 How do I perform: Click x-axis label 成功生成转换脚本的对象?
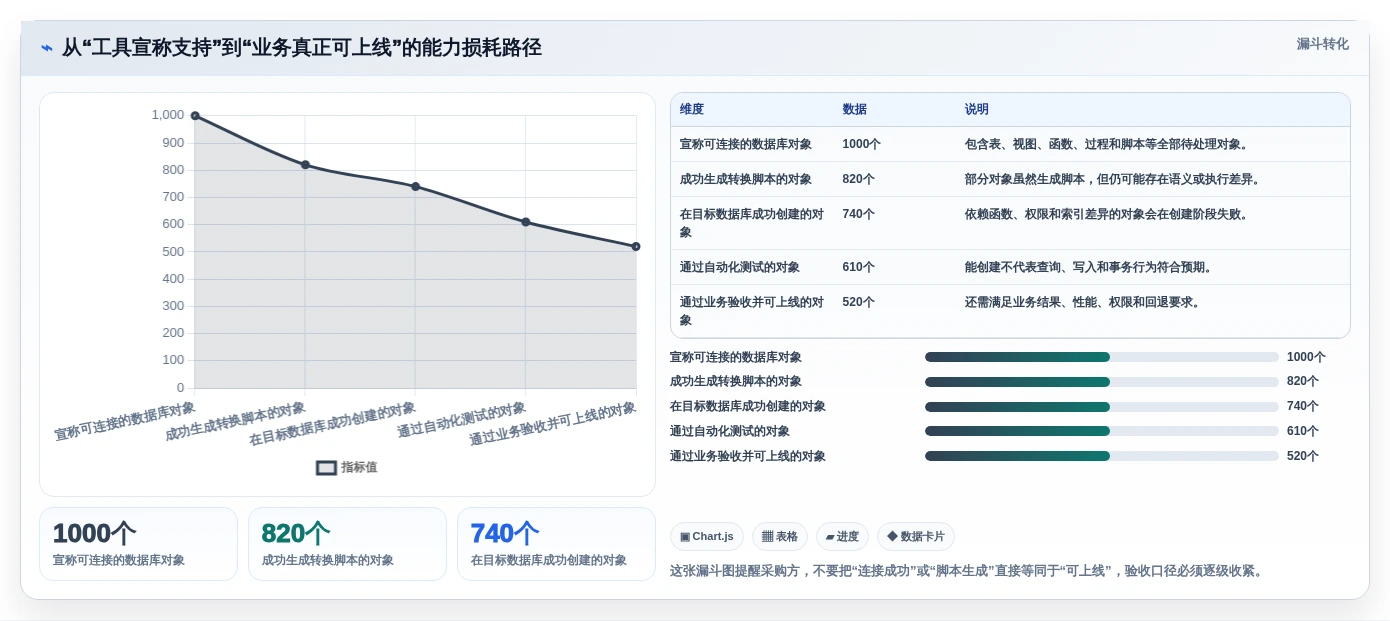(235, 421)
